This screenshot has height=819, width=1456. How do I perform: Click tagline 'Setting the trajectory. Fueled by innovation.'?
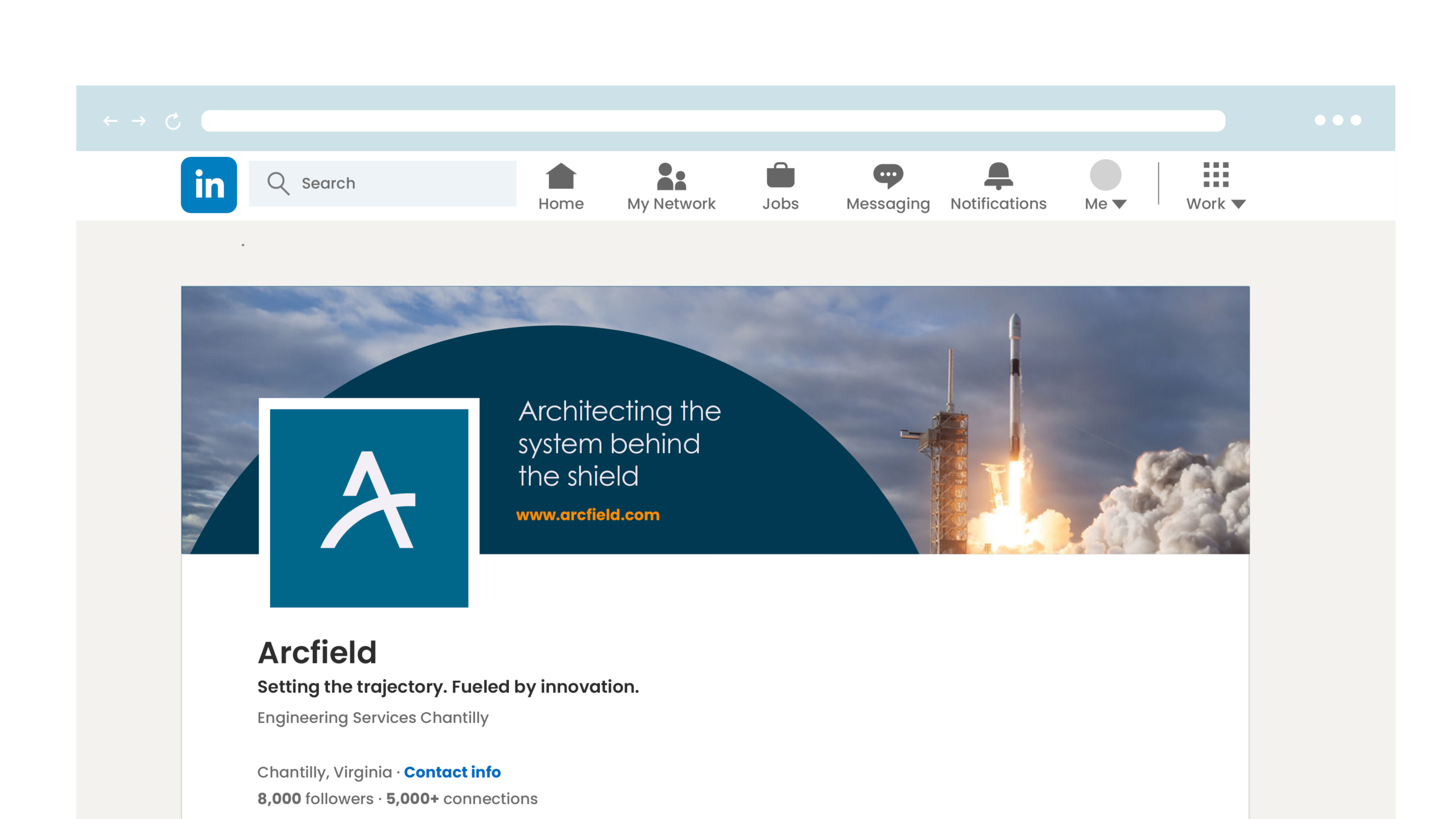pos(448,687)
